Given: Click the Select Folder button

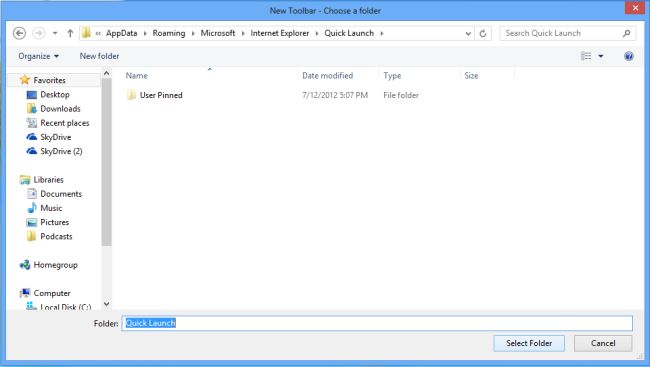Looking at the screenshot, I should click(529, 343).
